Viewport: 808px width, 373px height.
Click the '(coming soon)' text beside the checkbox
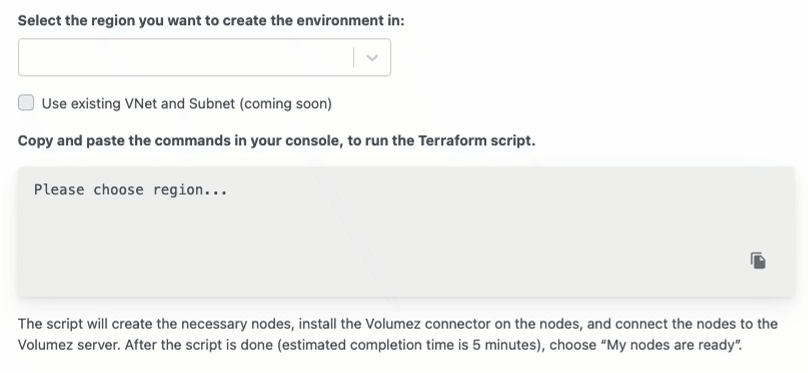click(285, 104)
